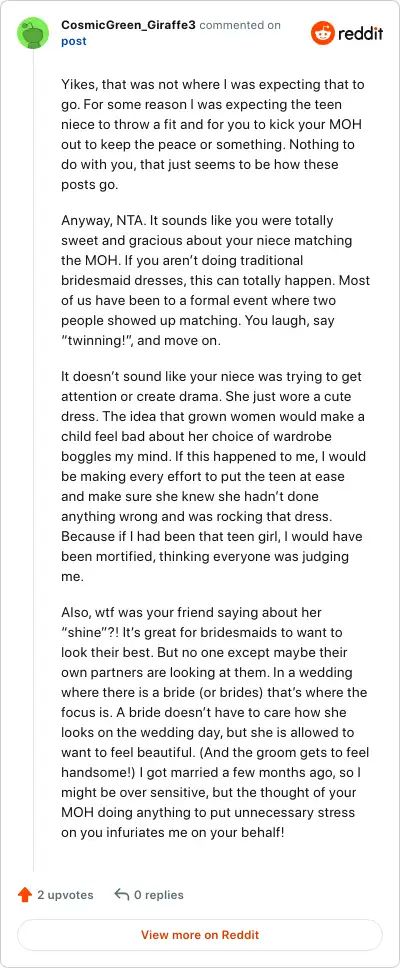
Task: Click the "View more on Reddit" button
Action: (200, 935)
